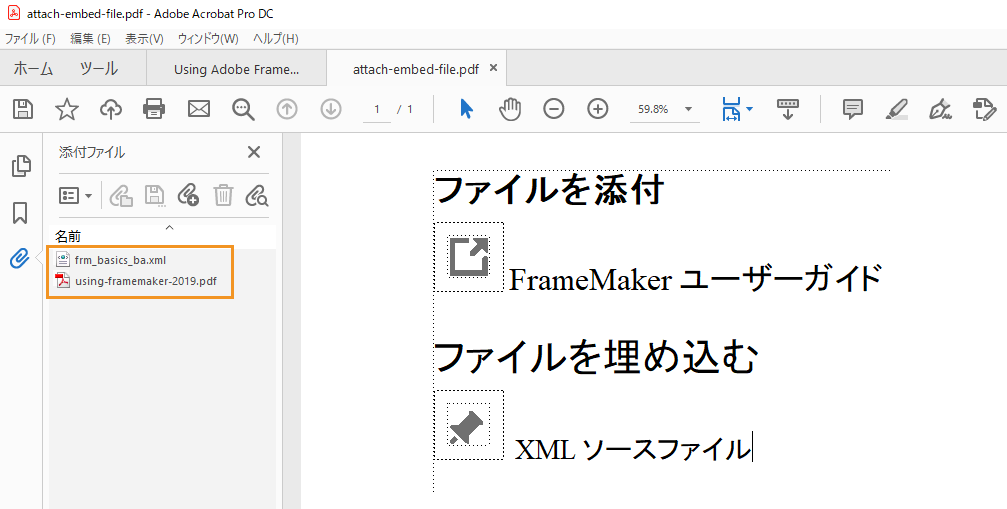Click the Open attachment icon in panel
Screen dimensions: 1007x509
(x=121, y=194)
